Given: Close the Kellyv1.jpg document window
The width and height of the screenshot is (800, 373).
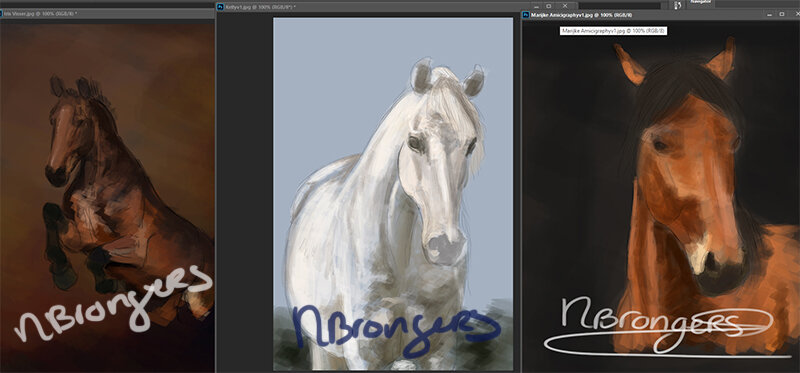Looking at the screenshot, I should point(565,6).
